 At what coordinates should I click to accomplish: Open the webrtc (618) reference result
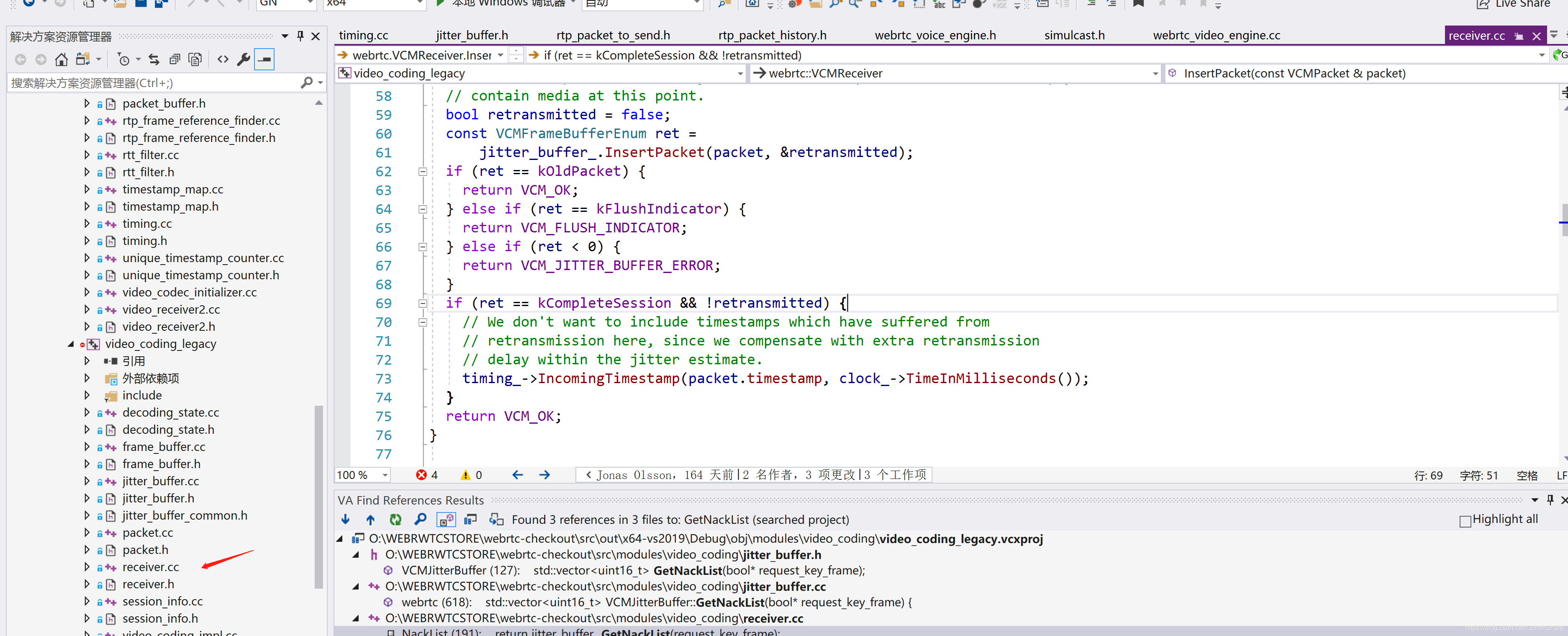pos(656,602)
